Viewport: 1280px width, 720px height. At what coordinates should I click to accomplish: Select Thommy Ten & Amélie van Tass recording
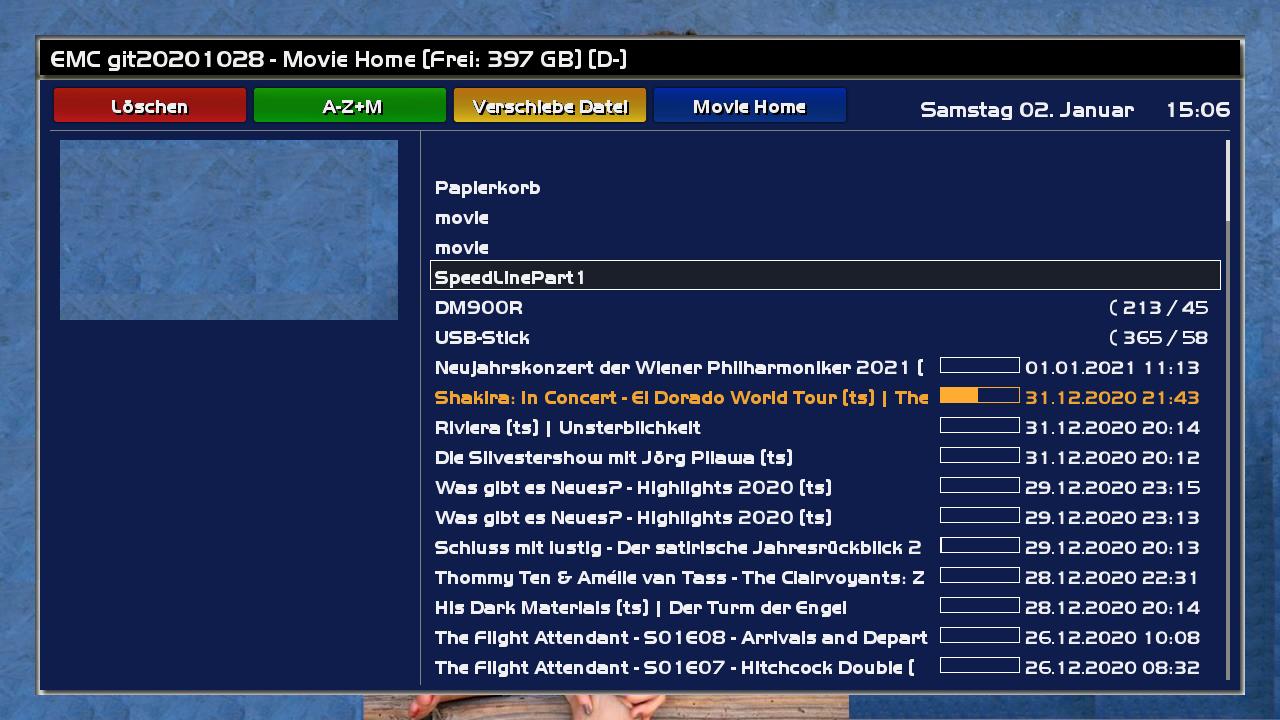click(x=679, y=578)
